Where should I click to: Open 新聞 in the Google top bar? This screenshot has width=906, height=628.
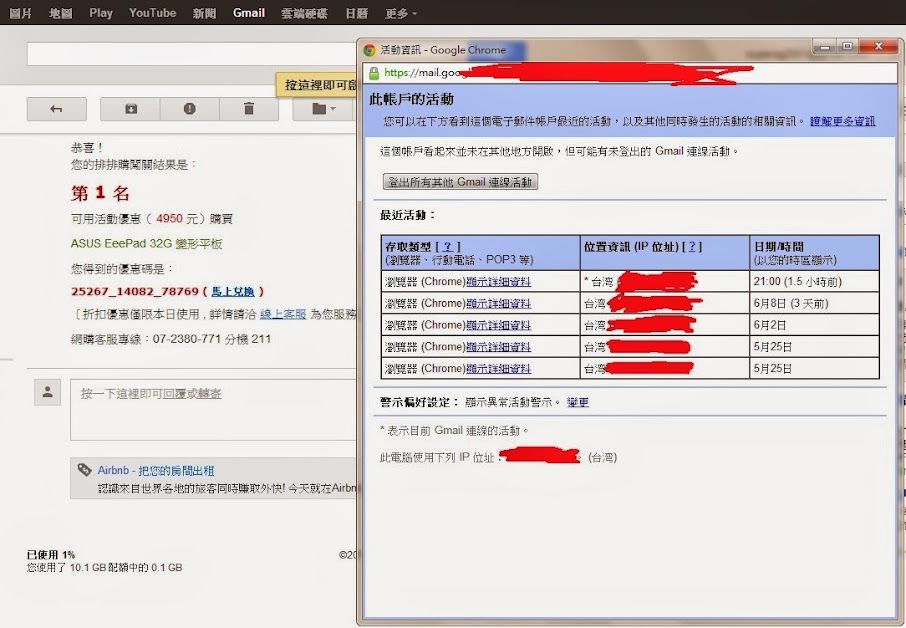tap(204, 13)
